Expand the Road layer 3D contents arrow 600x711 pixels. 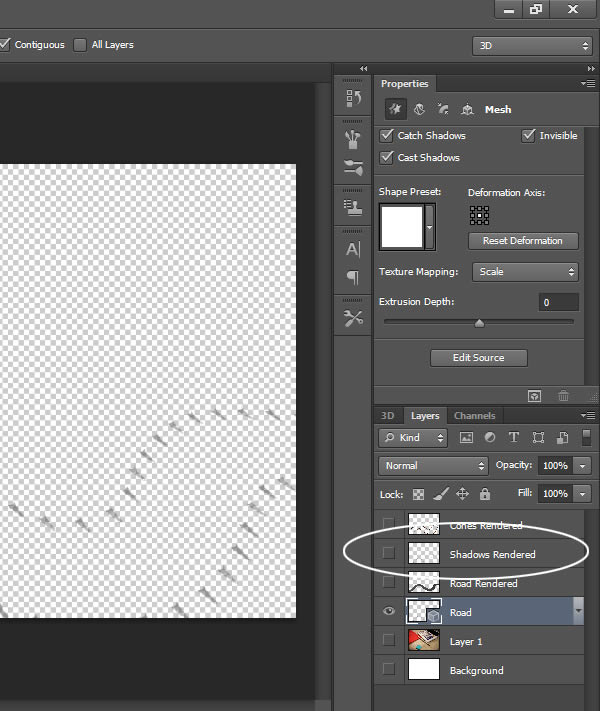[x=578, y=611]
